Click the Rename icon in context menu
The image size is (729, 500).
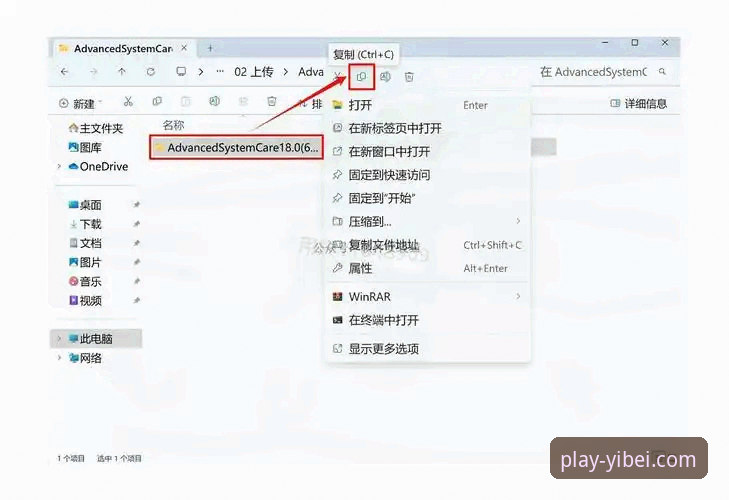click(385, 77)
